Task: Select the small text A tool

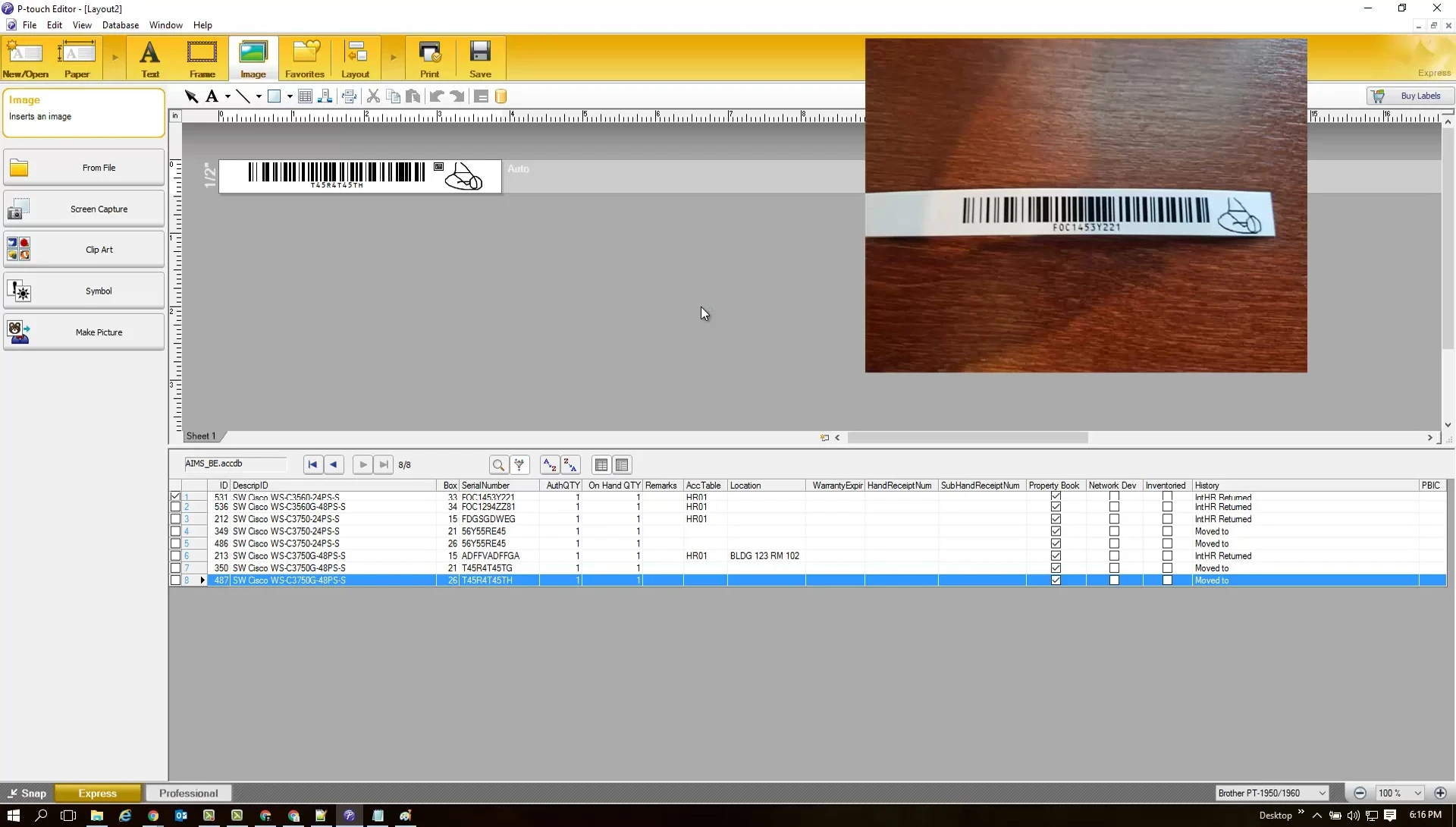Action: (x=212, y=96)
